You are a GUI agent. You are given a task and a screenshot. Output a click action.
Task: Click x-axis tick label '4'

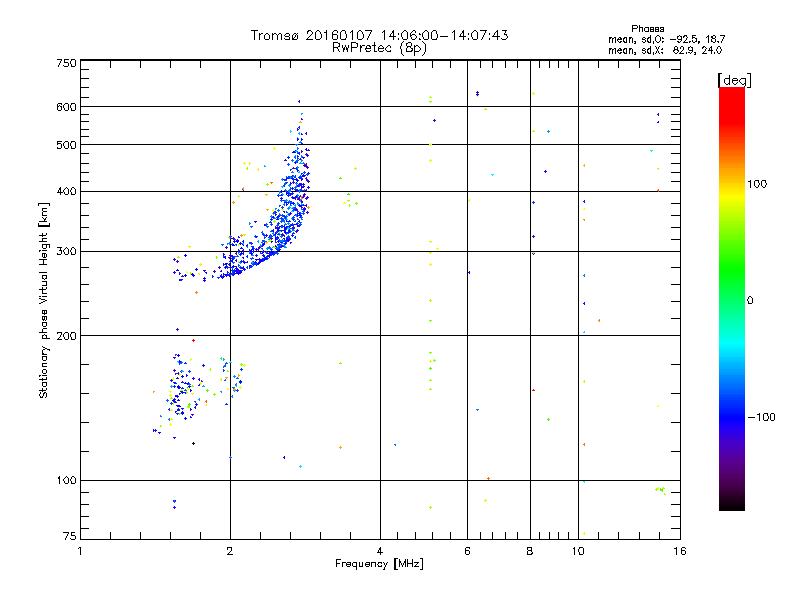(x=380, y=552)
